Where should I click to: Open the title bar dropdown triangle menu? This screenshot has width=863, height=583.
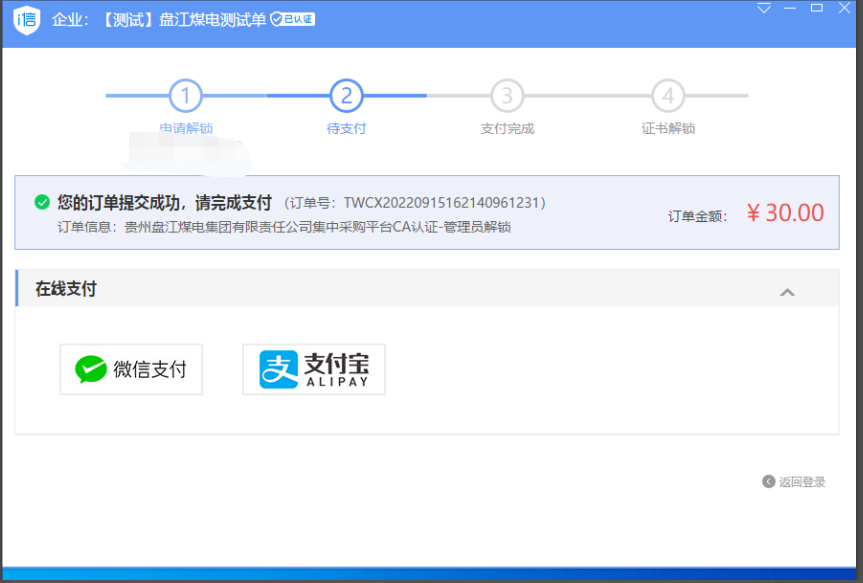(764, 9)
